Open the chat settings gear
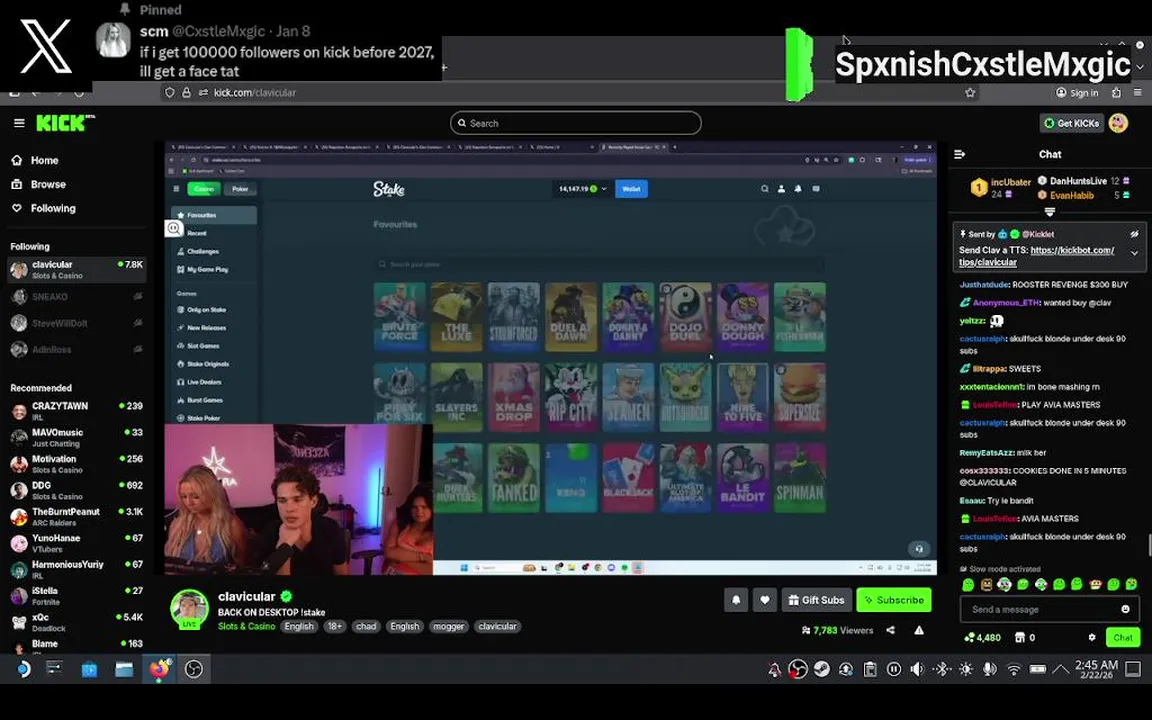Viewport: 1152px width, 720px height. pos(1092,637)
